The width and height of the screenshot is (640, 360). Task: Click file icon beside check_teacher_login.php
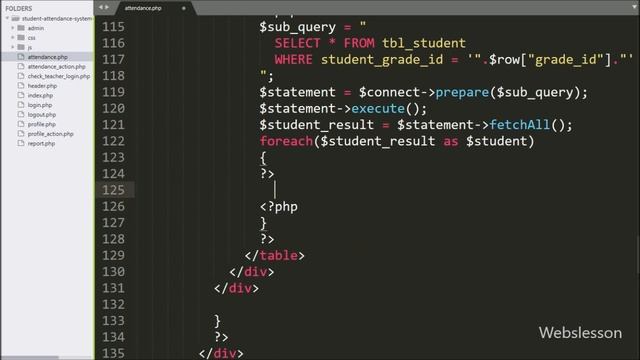[x=21, y=76]
